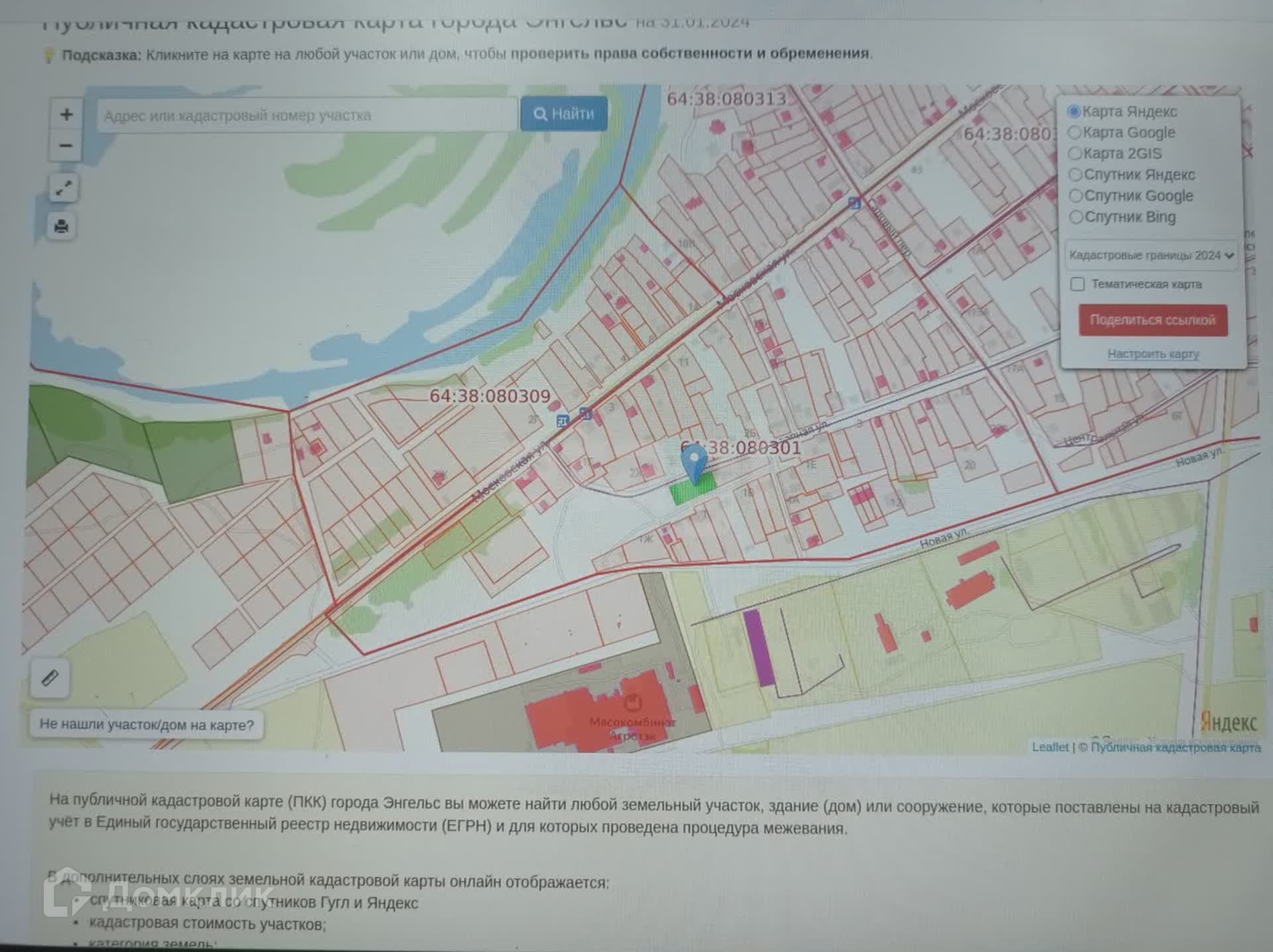Toggle fullscreen map view icon
This screenshot has width=1273, height=952.
click(x=63, y=189)
